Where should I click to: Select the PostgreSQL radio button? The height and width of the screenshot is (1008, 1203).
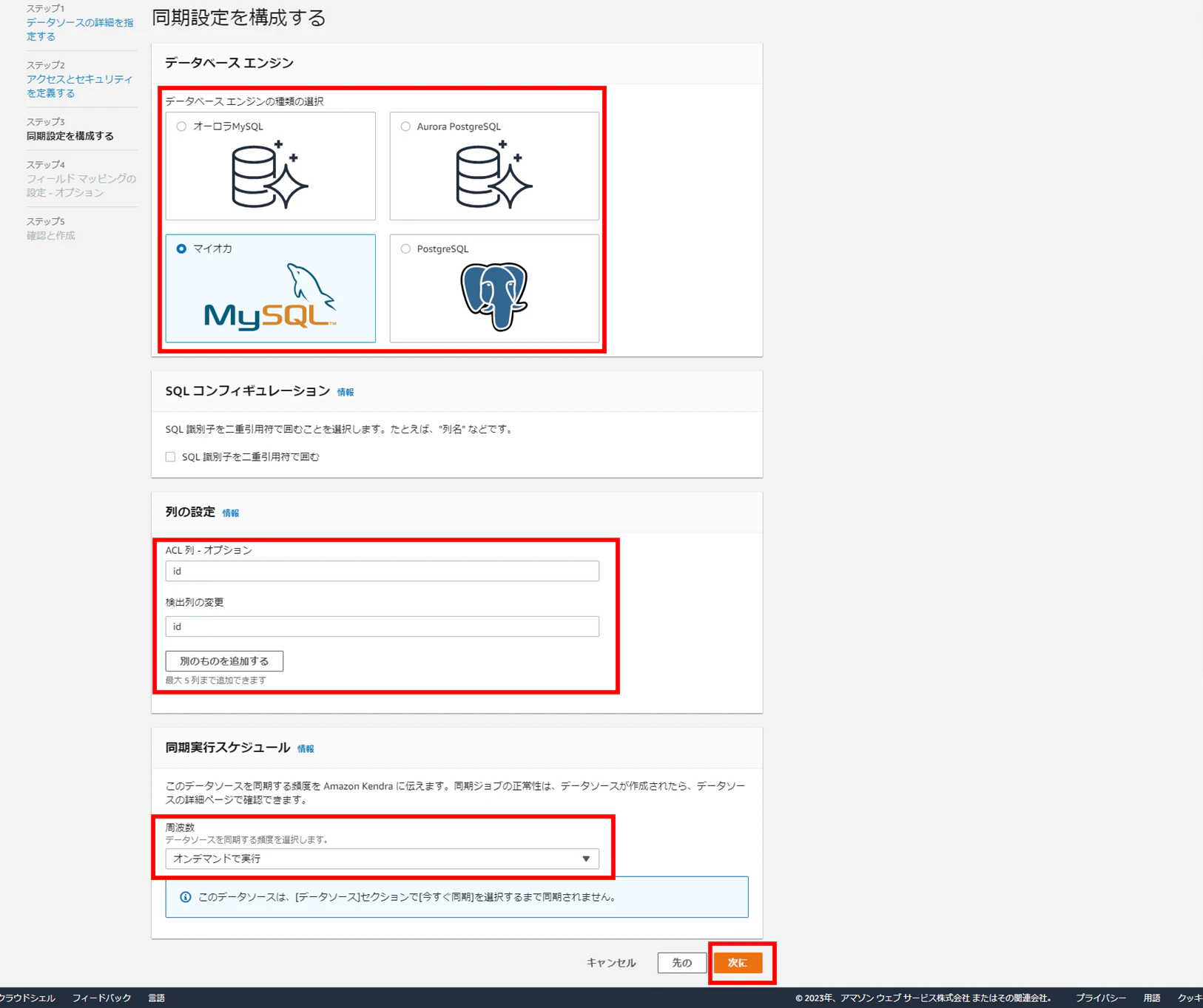tap(405, 249)
